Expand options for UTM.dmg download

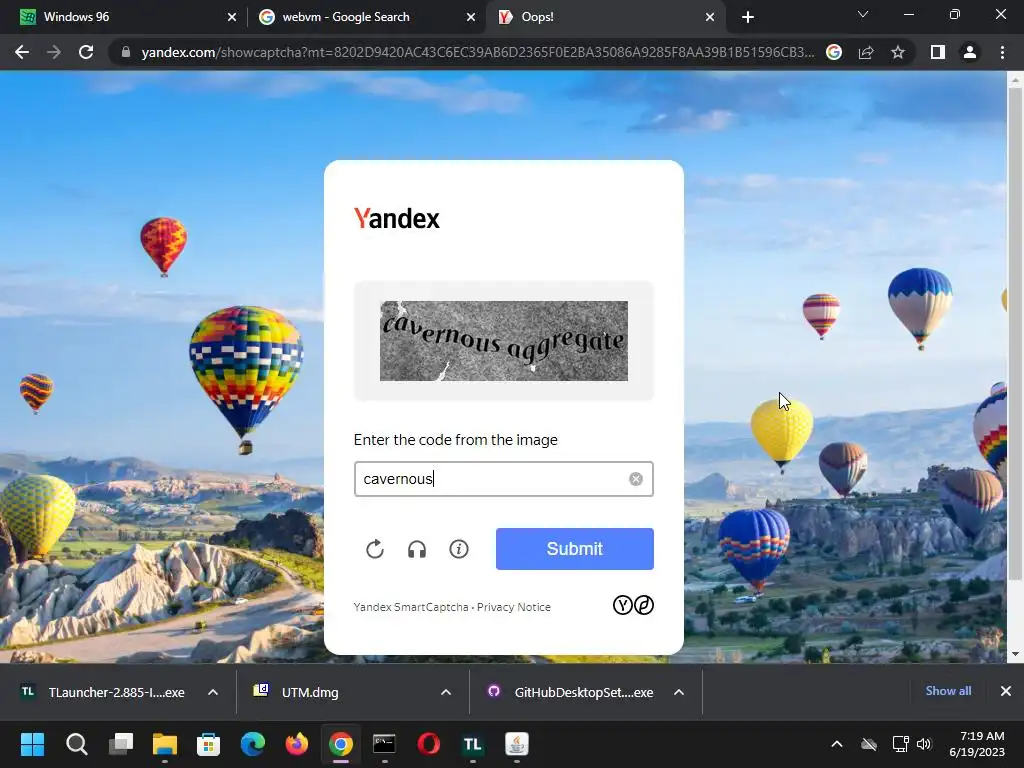pyautogui.click(x=446, y=692)
